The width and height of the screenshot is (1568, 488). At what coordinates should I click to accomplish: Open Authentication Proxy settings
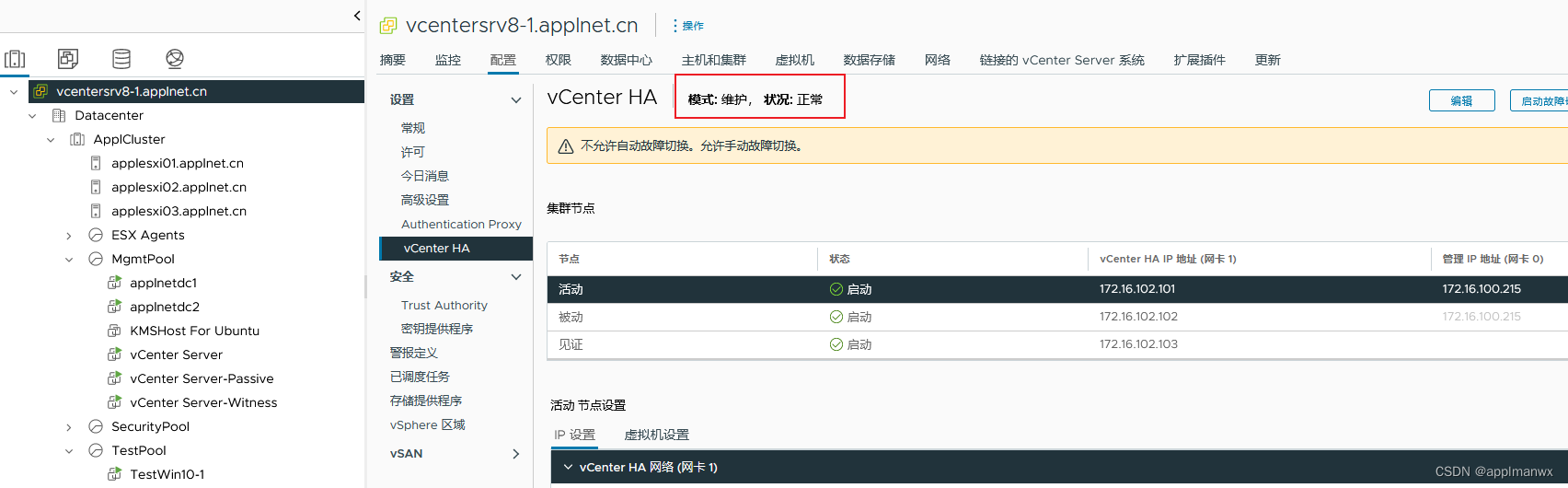pos(461,224)
